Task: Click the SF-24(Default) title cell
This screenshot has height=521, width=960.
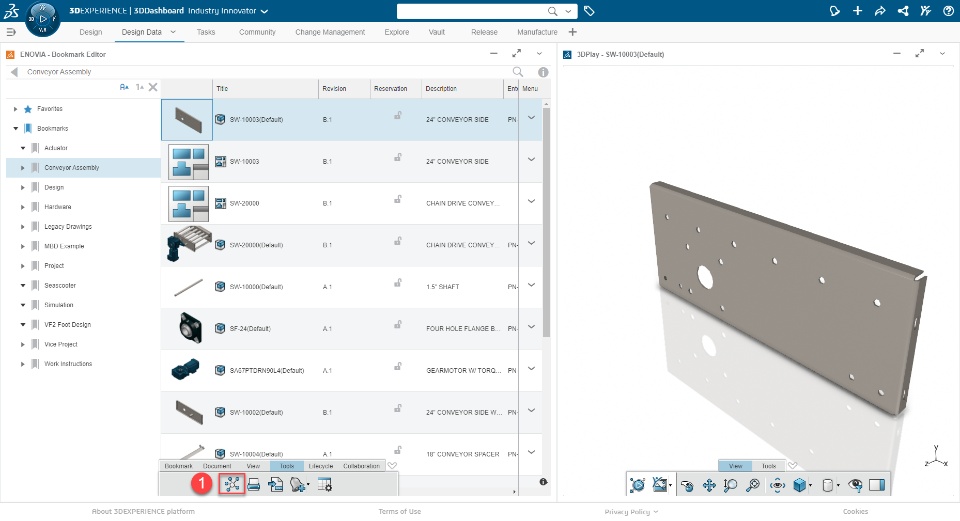Action: pyautogui.click(x=250, y=329)
